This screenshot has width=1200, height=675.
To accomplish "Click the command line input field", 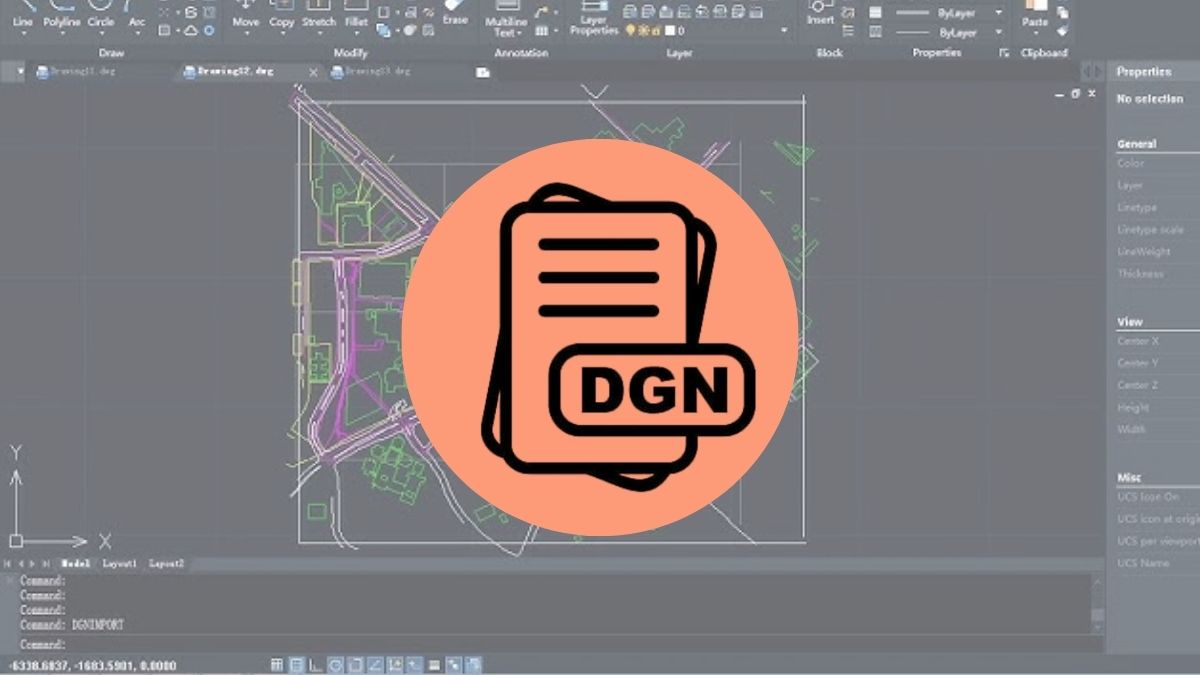I will click(x=550, y=645).
